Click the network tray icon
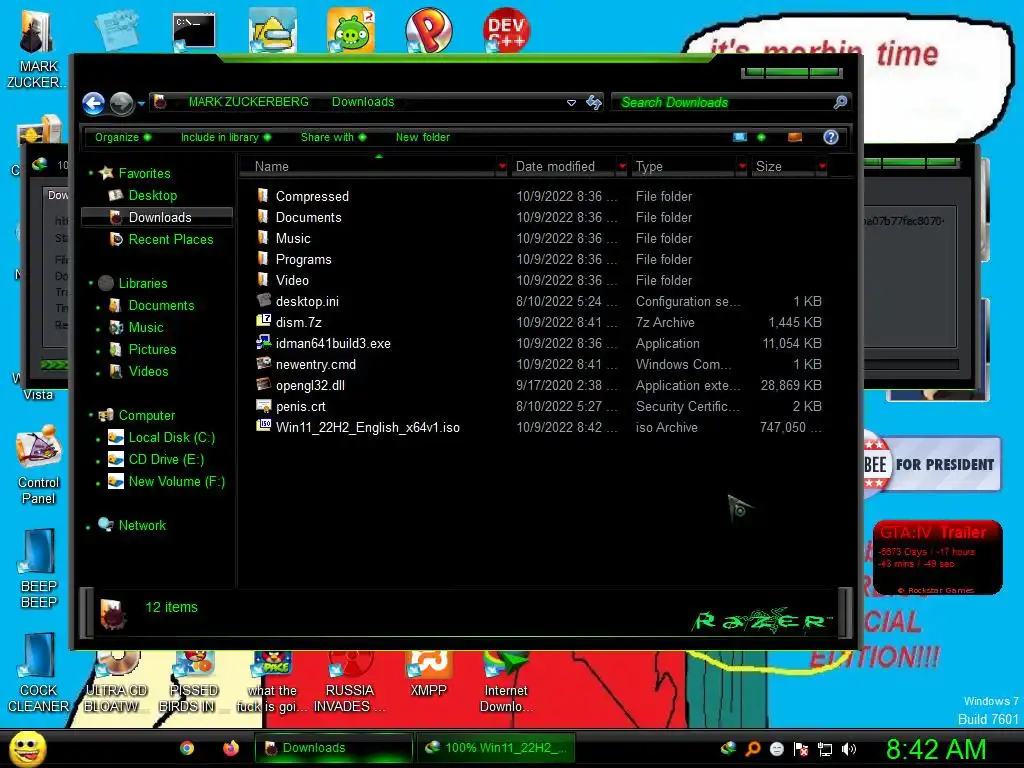This screenshot has height=768, width=1024. pos(825,749)
